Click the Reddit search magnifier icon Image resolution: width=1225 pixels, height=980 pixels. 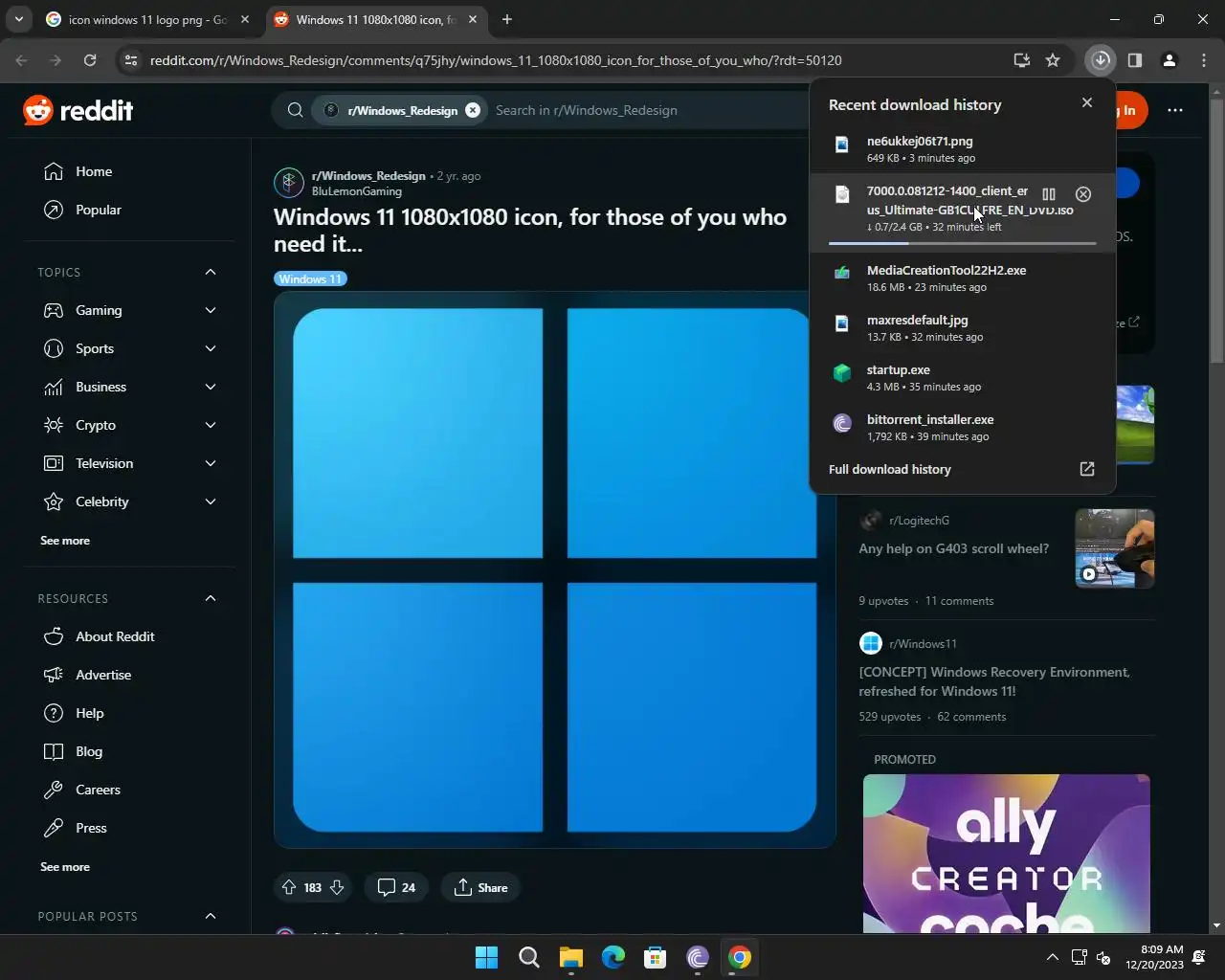coord(296,110)
